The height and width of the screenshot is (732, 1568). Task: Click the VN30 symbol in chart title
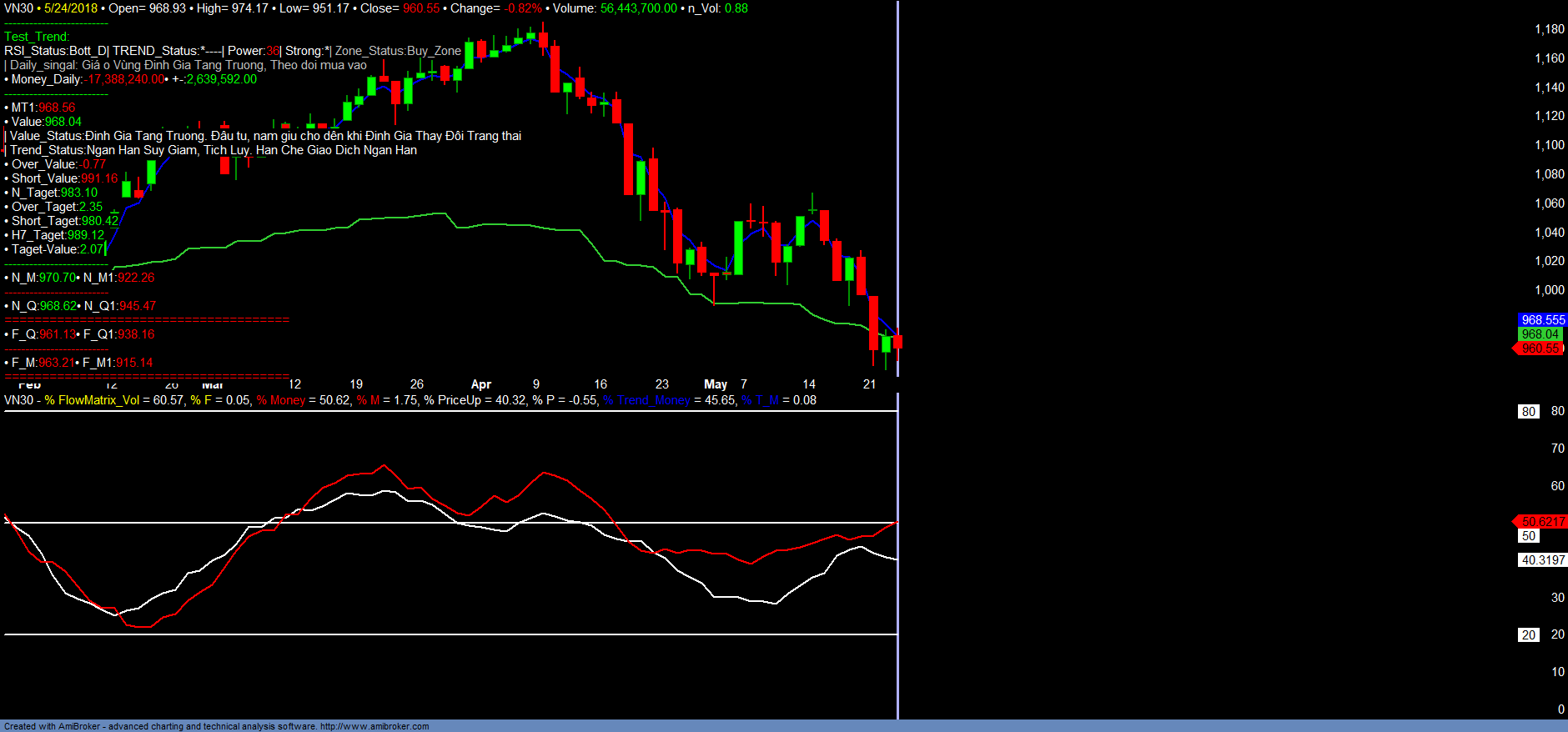pyautogui.click(x=18, y=8)
